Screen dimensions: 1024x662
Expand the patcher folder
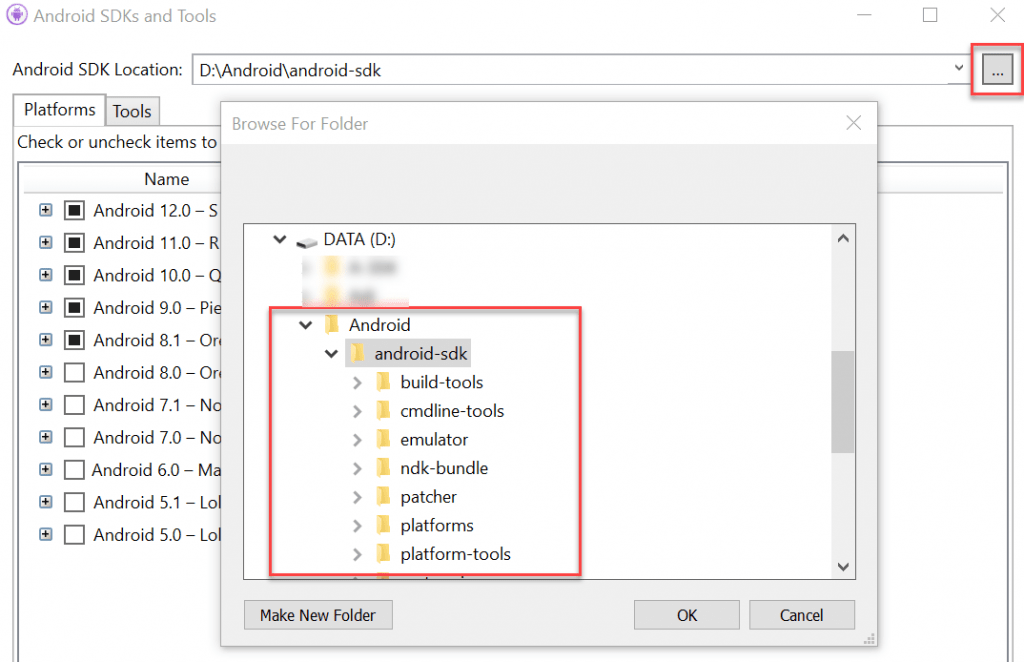tap(357, 497)
